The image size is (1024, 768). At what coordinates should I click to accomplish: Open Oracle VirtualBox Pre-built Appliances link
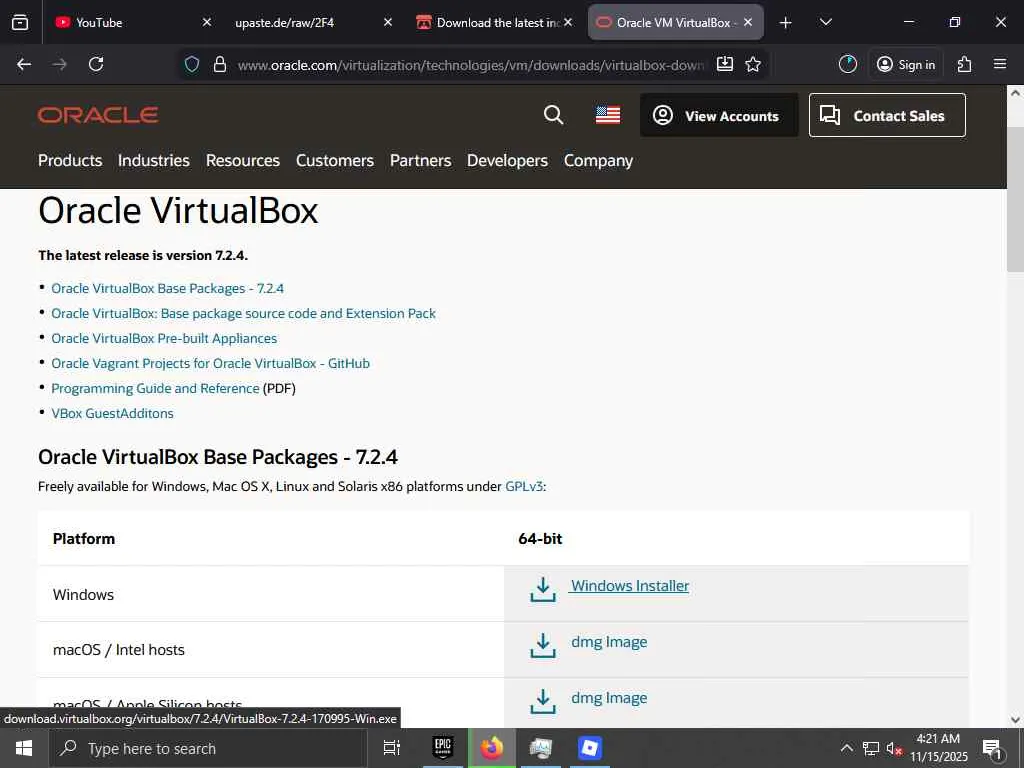coord(164,338)
